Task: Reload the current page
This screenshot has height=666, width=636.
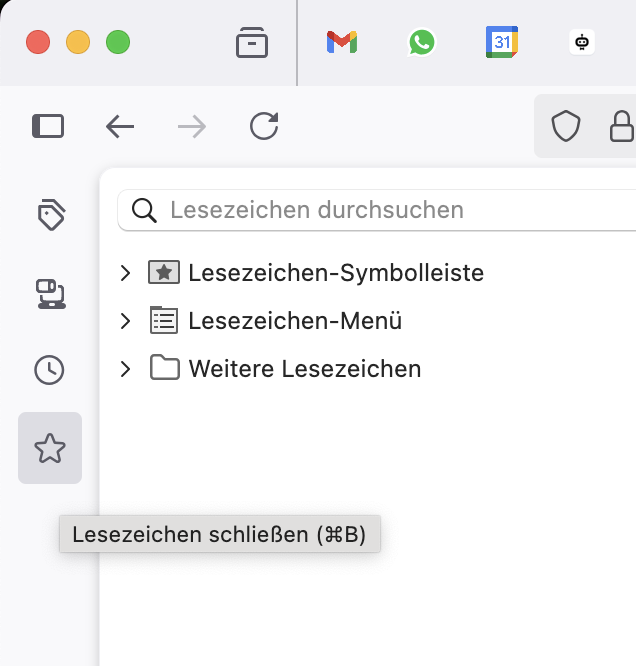Action: click(264, 126)
